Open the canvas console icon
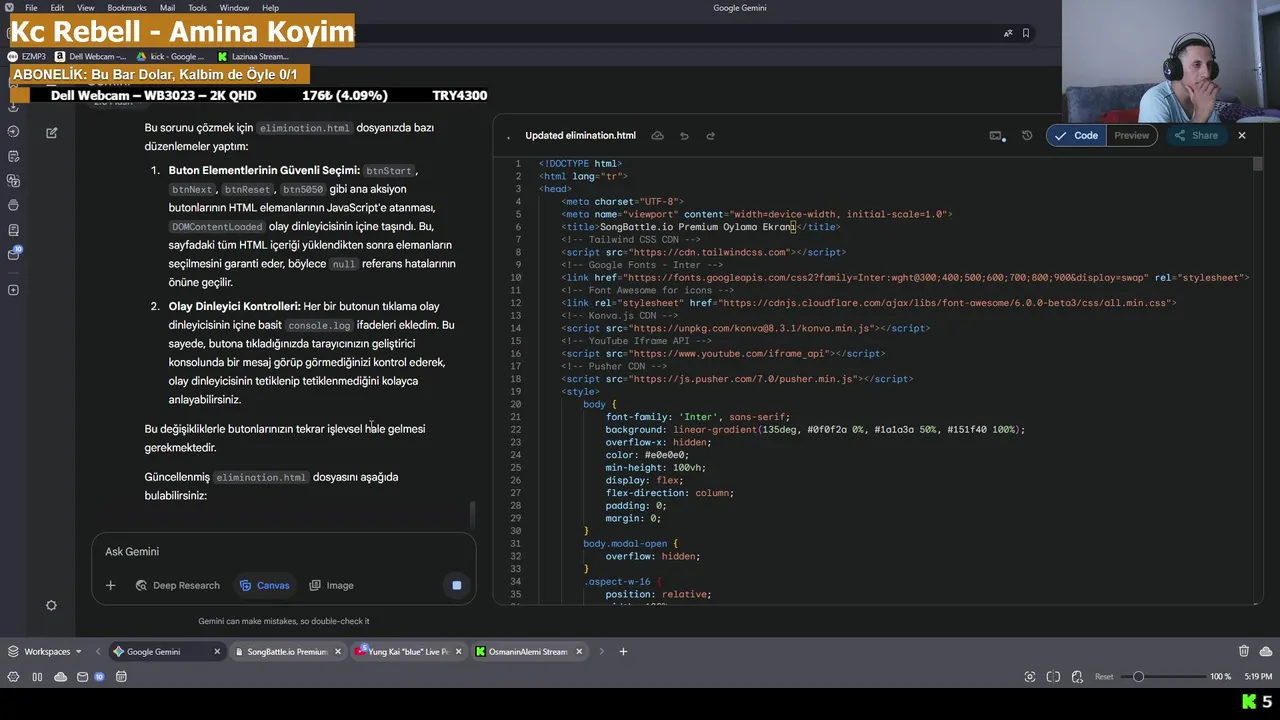The image size is (1280, 720). coord(996,136)
